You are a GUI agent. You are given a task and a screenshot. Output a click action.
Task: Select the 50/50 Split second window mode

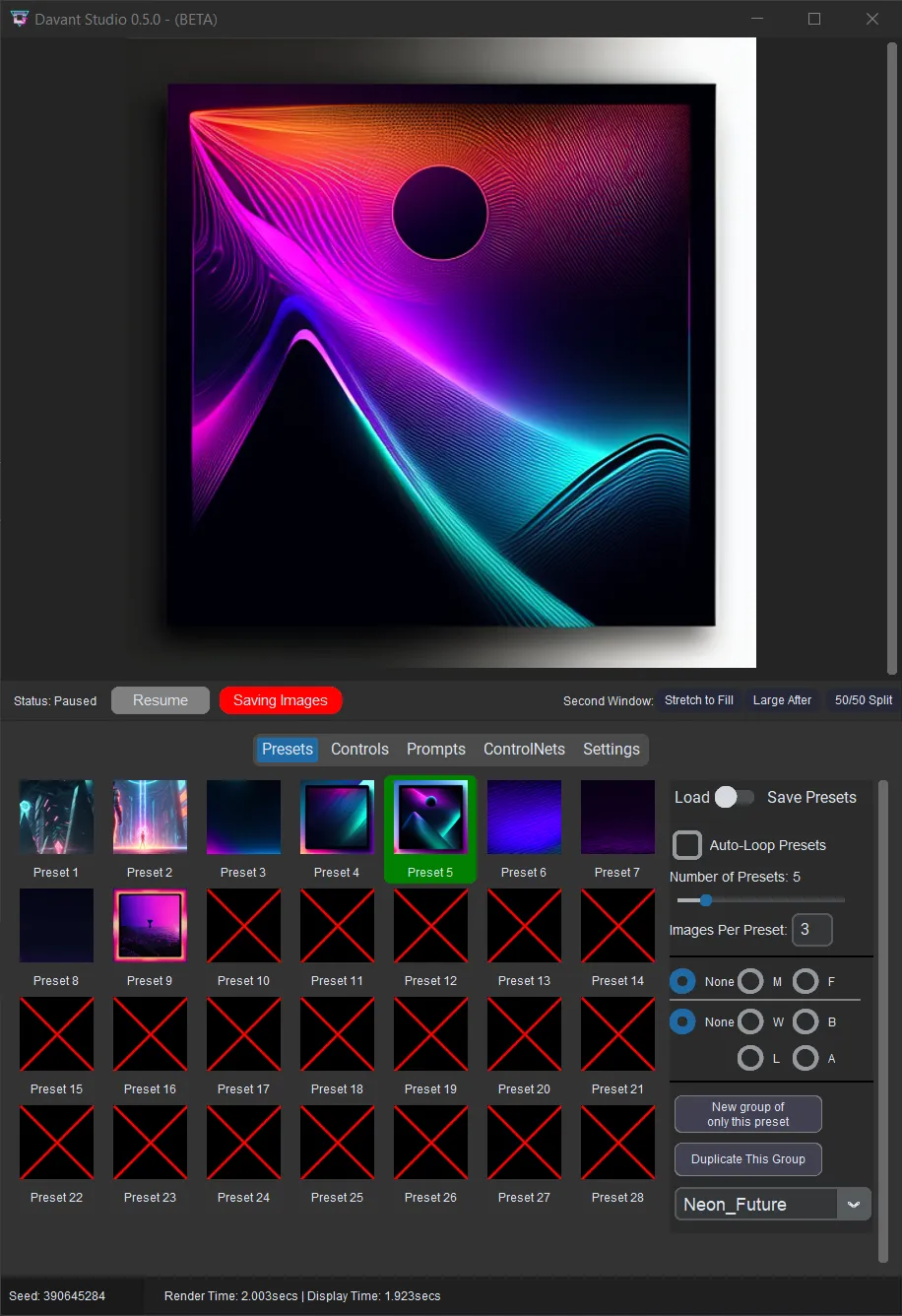pyautogui.click(x=863, y=700)
